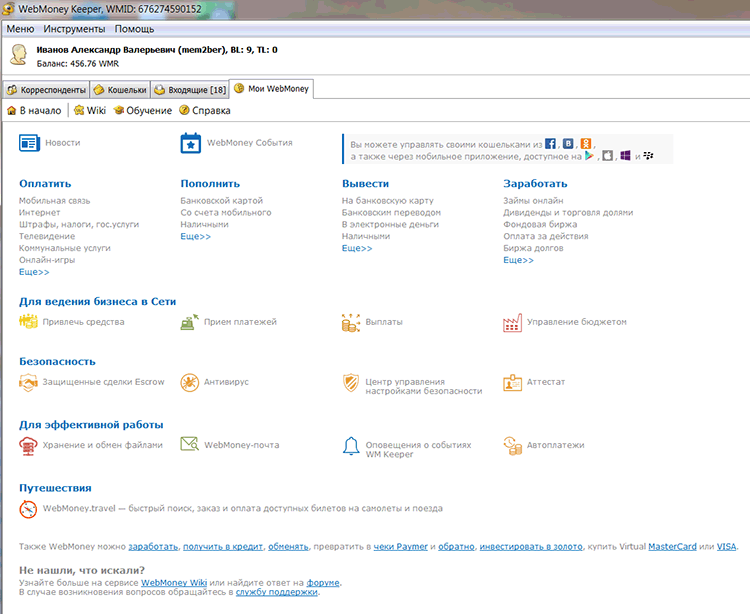
Task: Open Займы онлайн
Action: (x=533, y=200)
